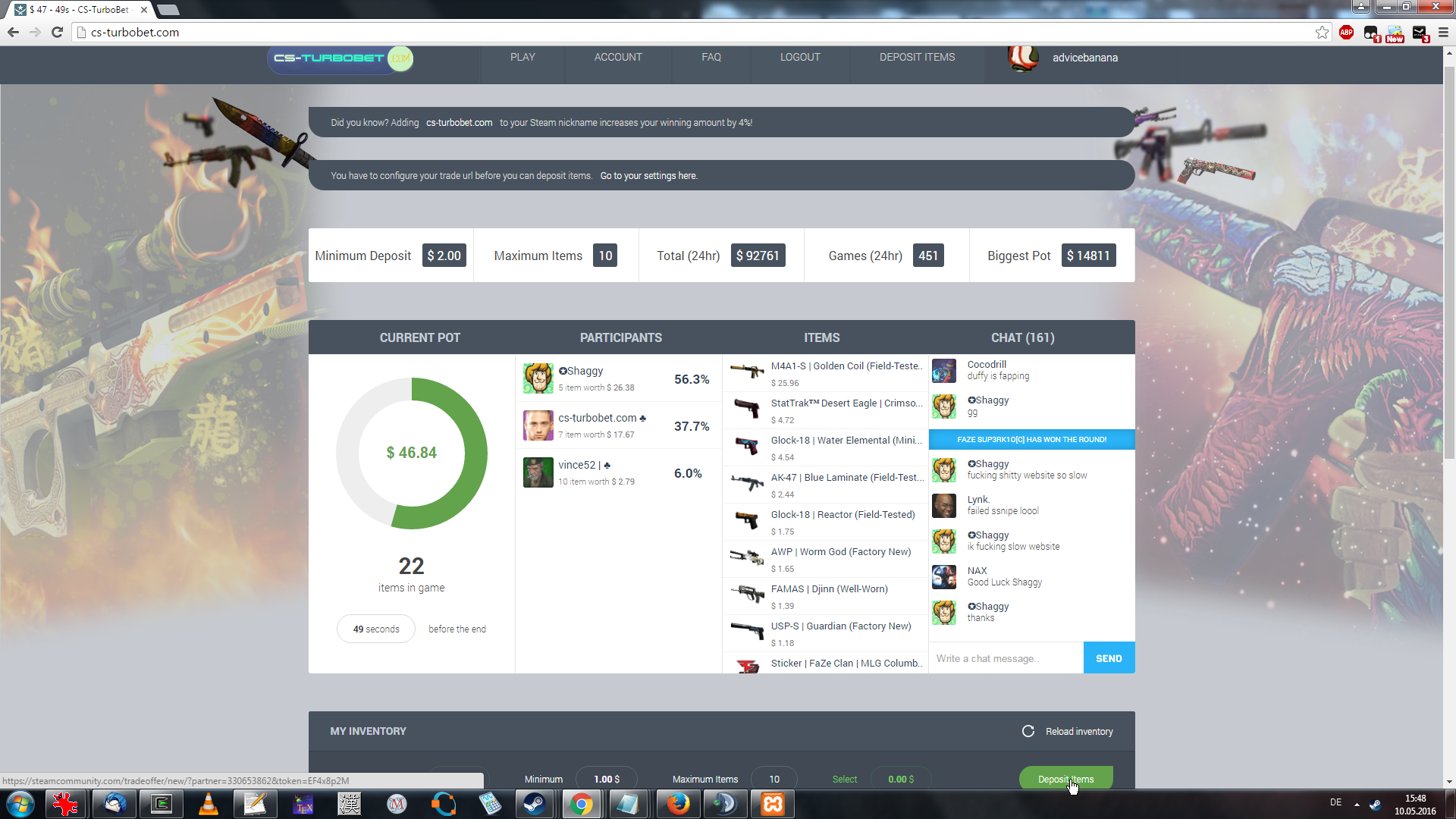Click the browser reload page icon

[x=57, y=32]
